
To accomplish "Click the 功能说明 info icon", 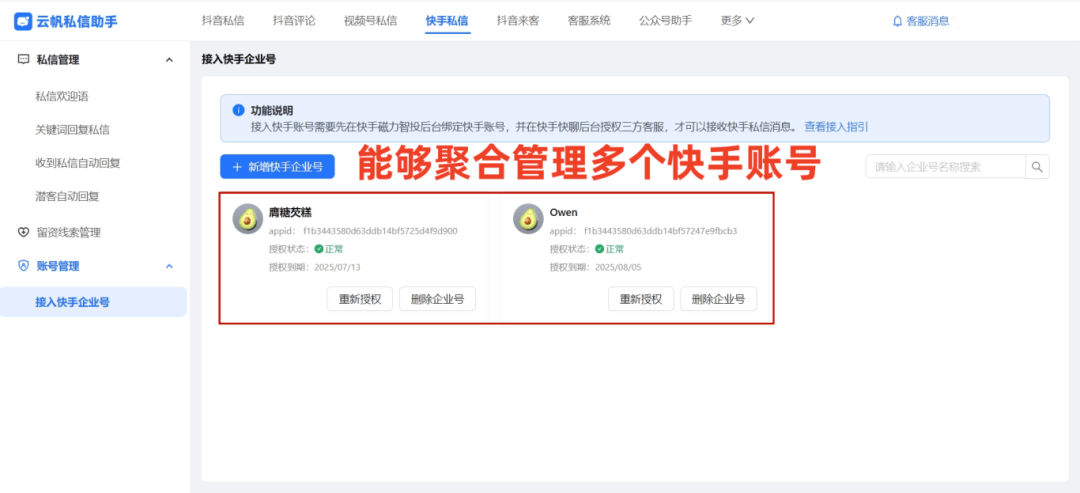I will pyautogui.click(x=238, y=110).
